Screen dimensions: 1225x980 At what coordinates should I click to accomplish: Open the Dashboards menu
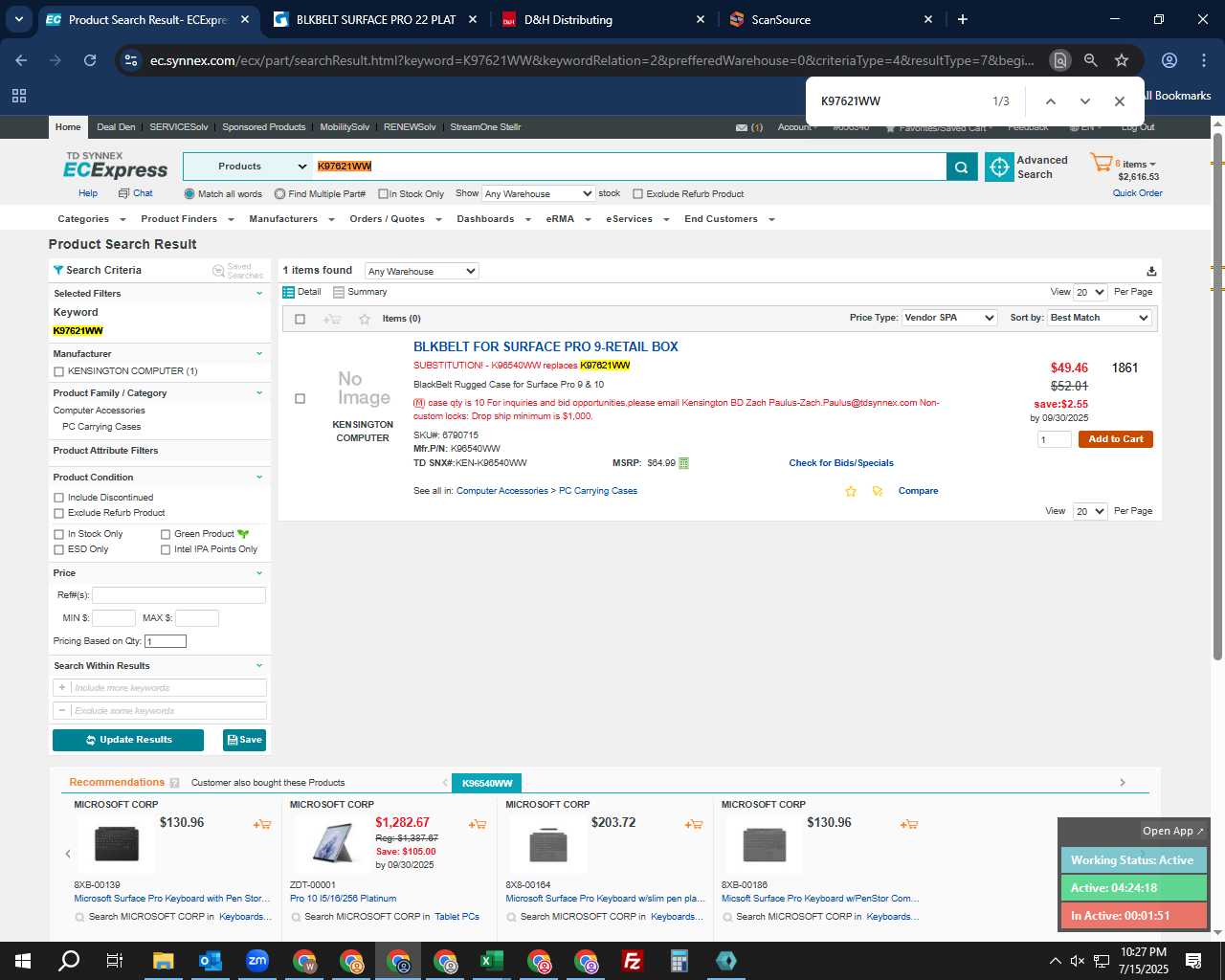pyautogui.click(x=493, y=219)
